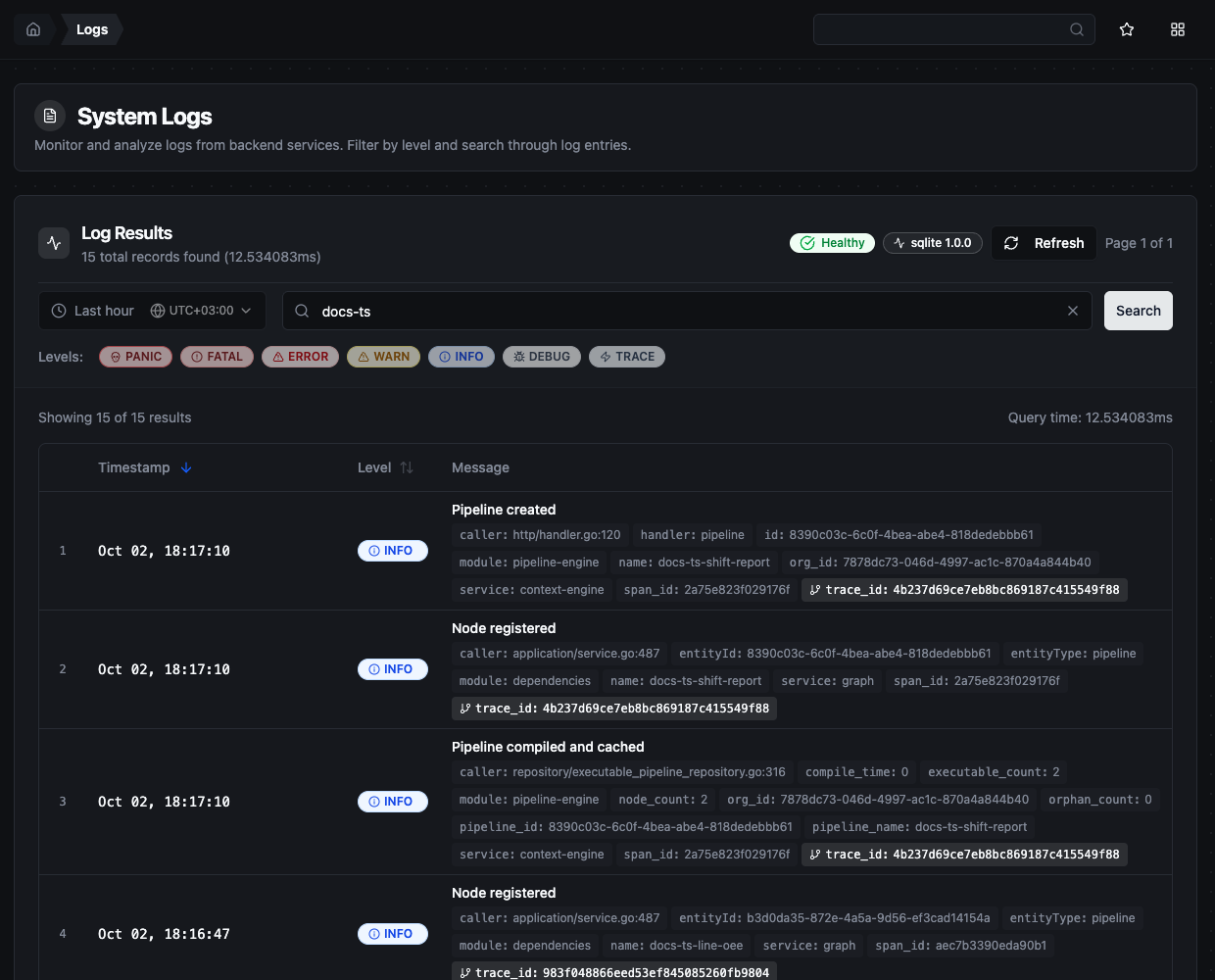This screenshot has width=1215, height=980.
Task: Click the sqlite 1.0.0 badge
Action: tap(933, 243)
